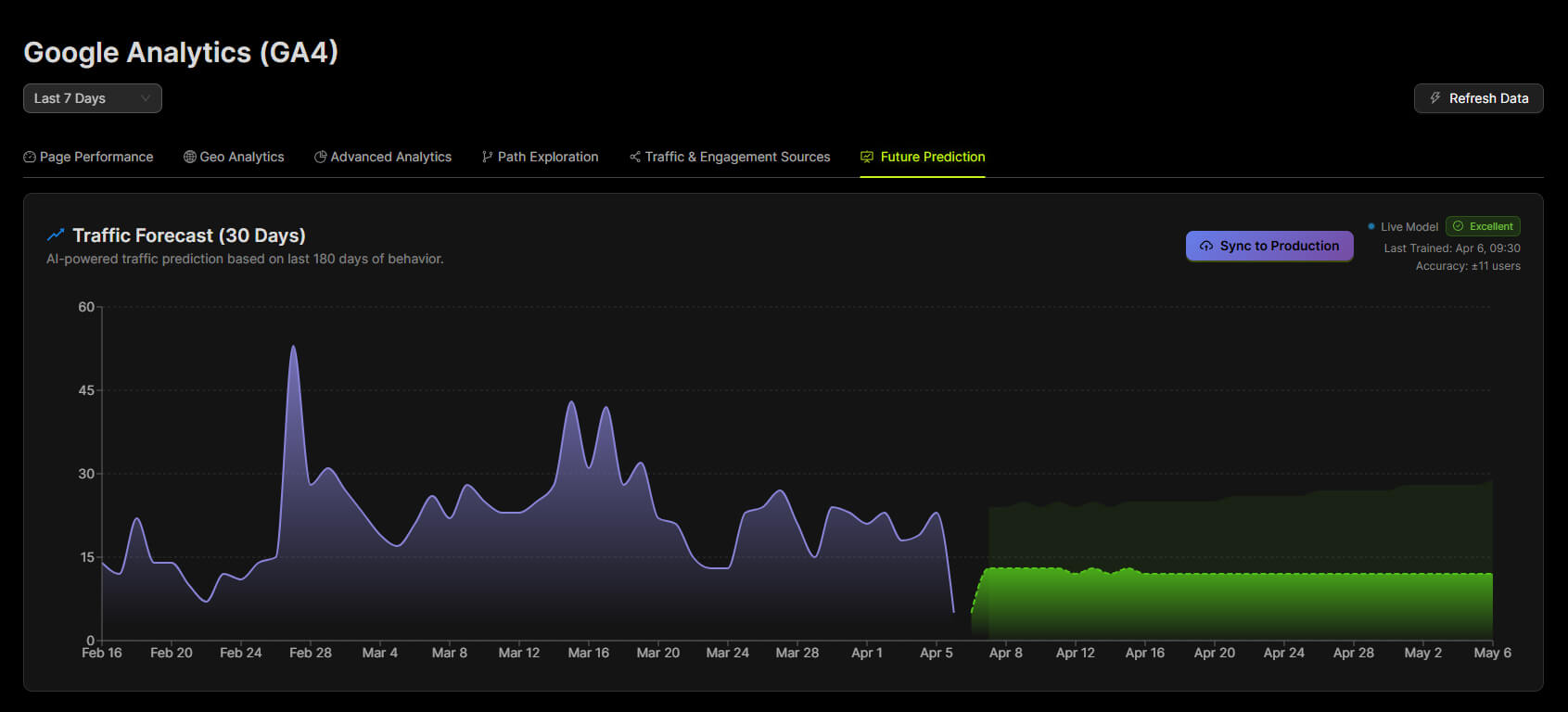
Task: Open Traffic & Engagement Sources tab
Action: [730, 157]
